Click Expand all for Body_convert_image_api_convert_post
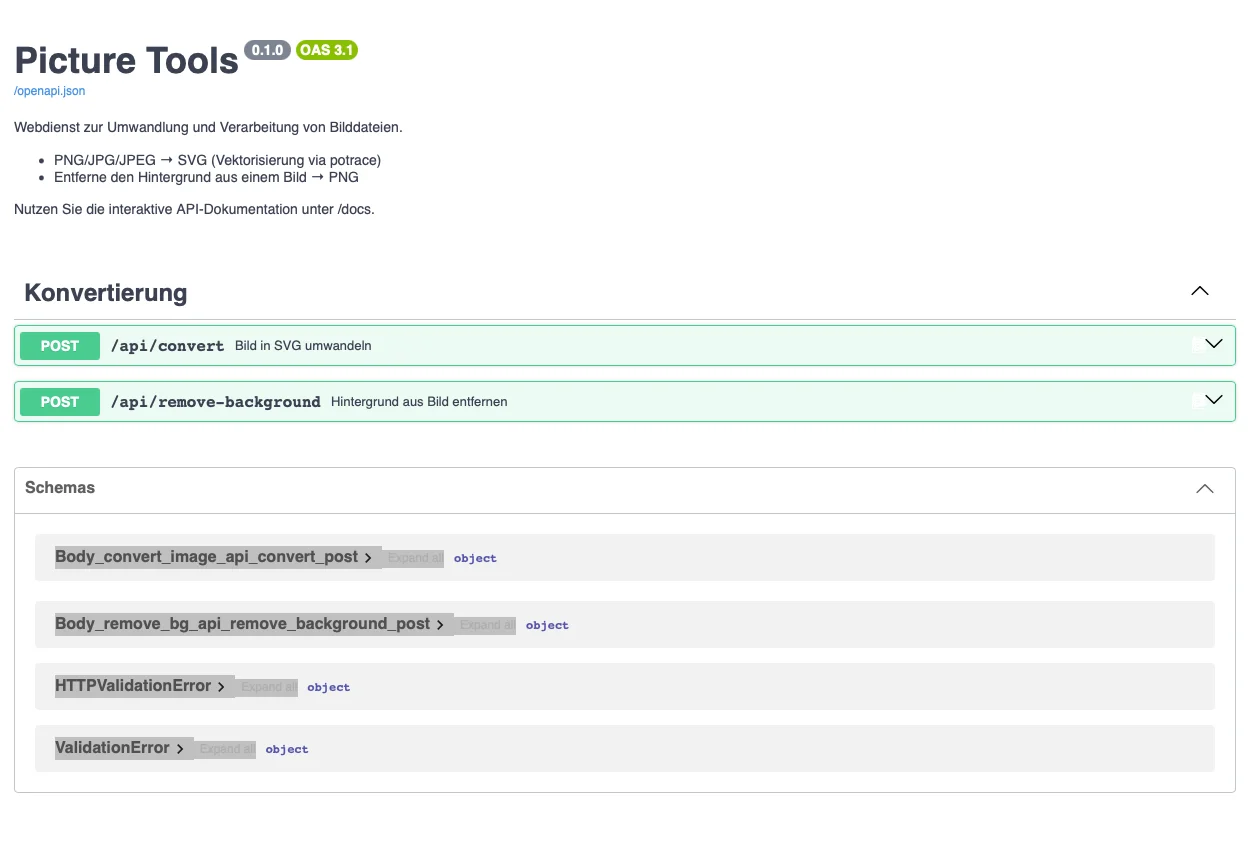The width and height of the screenshot is (1251, 848). 414,558
